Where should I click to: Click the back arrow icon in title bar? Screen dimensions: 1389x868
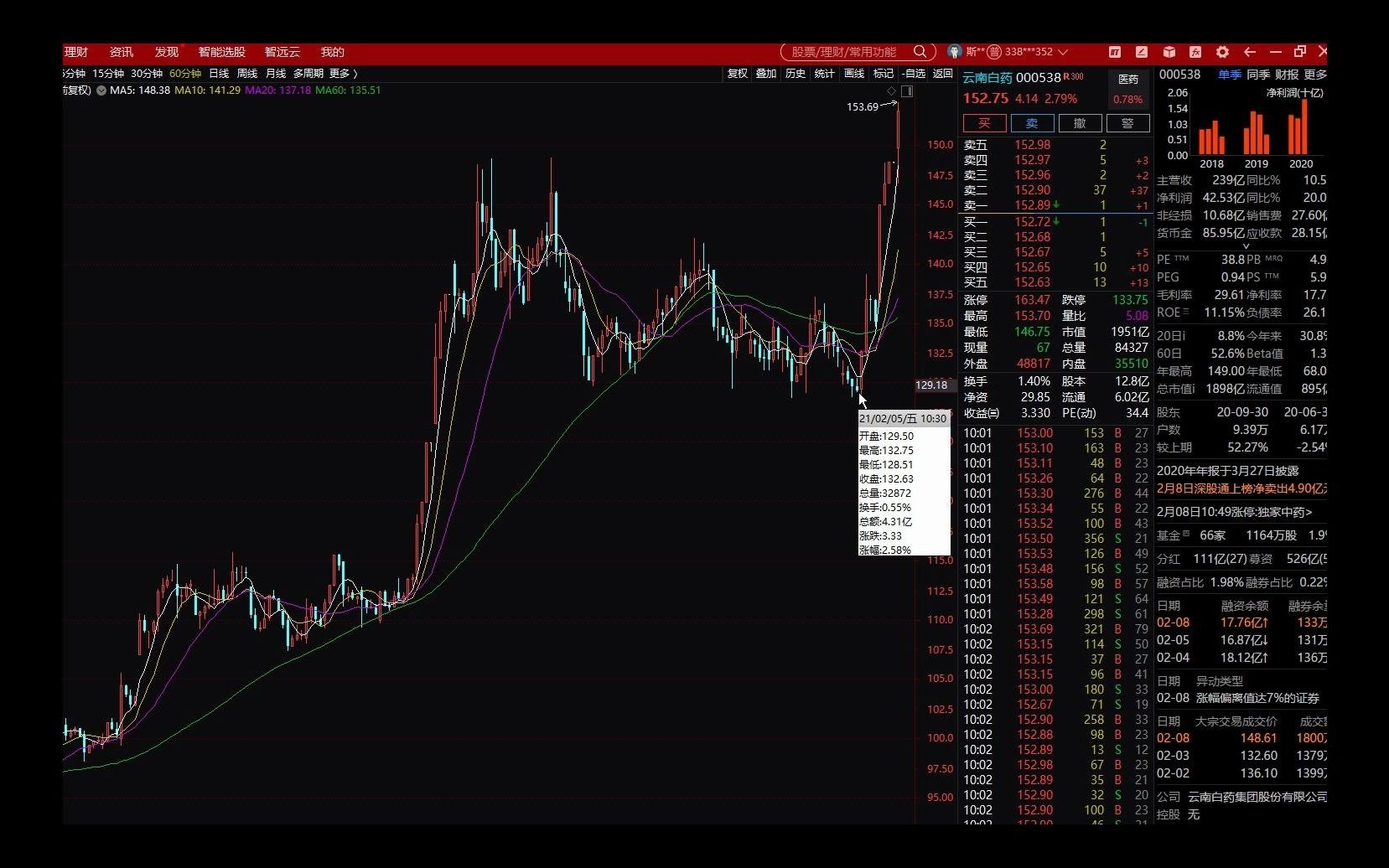(1250, 52)
